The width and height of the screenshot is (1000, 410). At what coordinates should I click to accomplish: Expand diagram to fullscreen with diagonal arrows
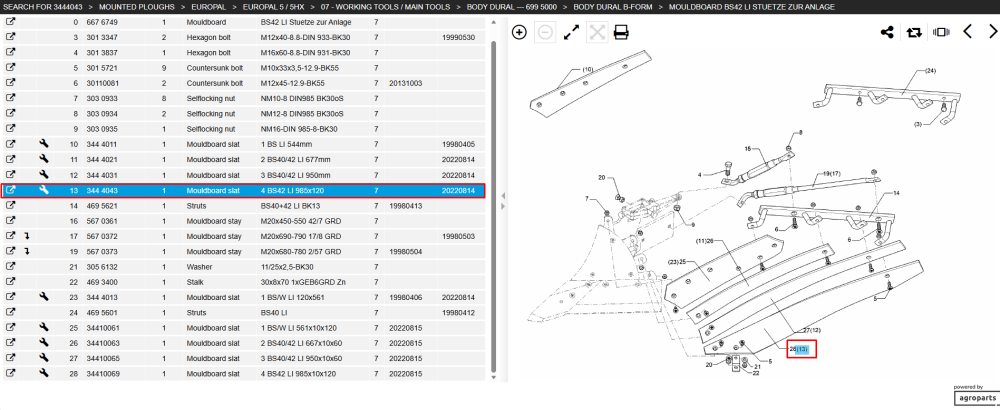(571, 32)
